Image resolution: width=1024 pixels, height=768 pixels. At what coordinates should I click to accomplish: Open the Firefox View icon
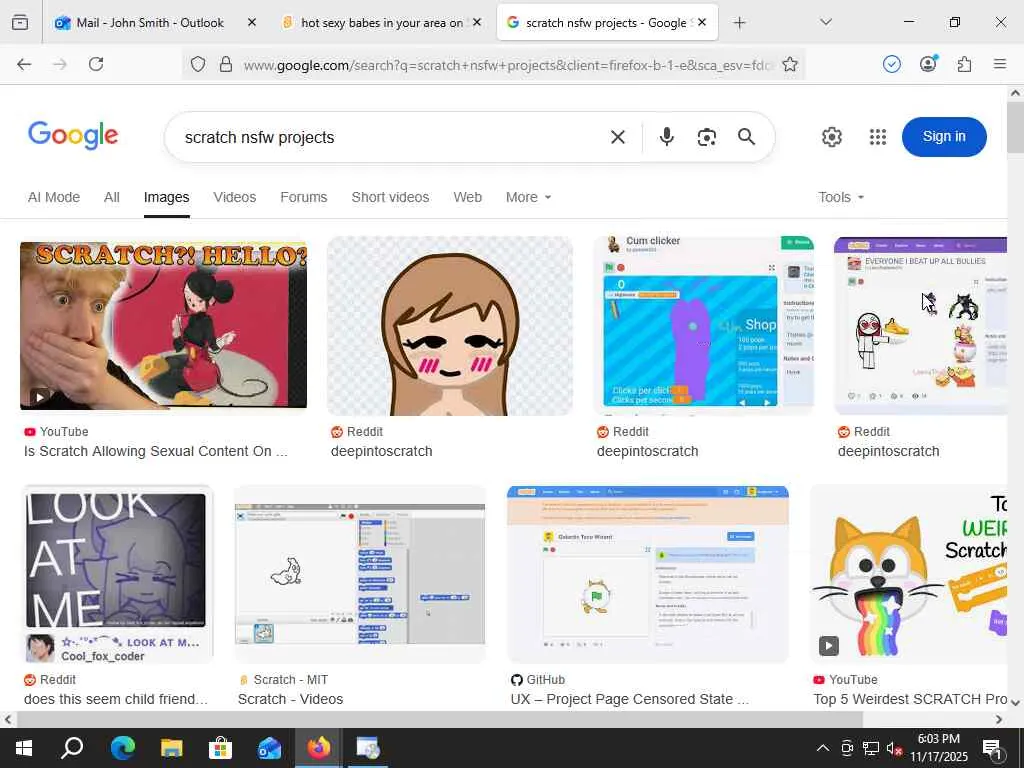click(x=20, y=22)
